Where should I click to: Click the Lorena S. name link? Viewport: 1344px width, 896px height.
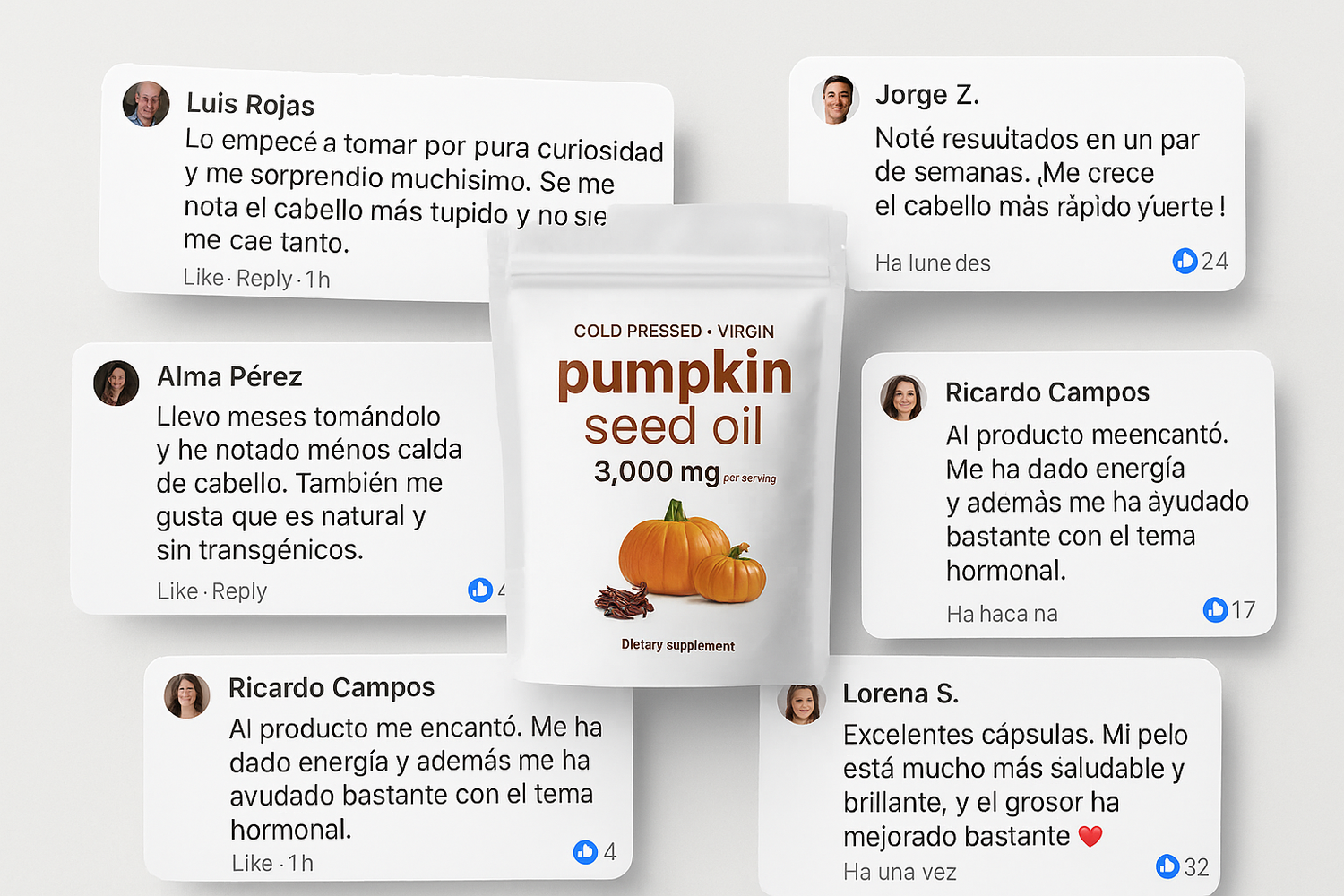click(900, 694)
